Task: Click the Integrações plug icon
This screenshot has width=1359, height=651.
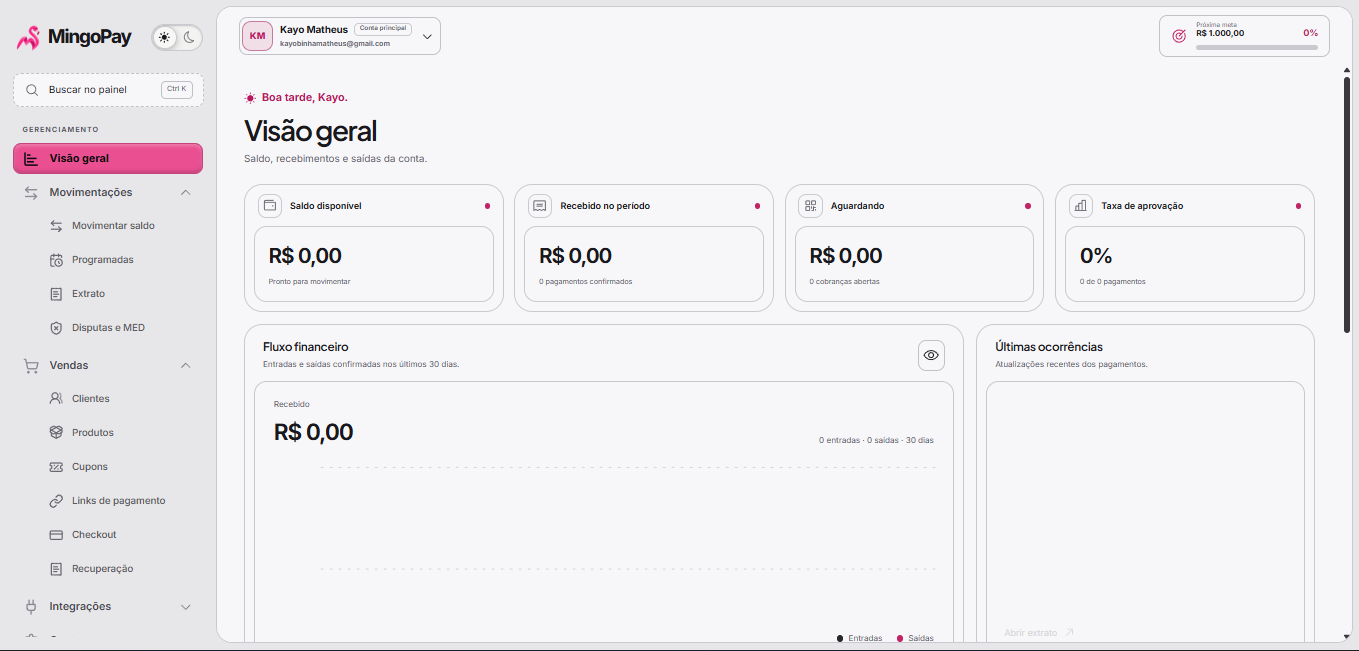Action: pyautogui.click(x=31, y=606)
